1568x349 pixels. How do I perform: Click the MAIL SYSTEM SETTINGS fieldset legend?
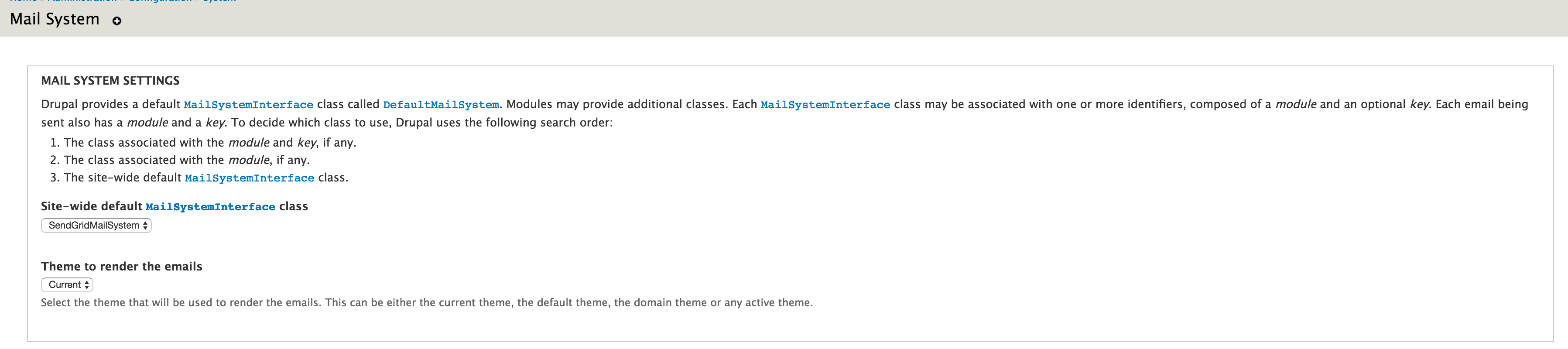pos(110,80)
